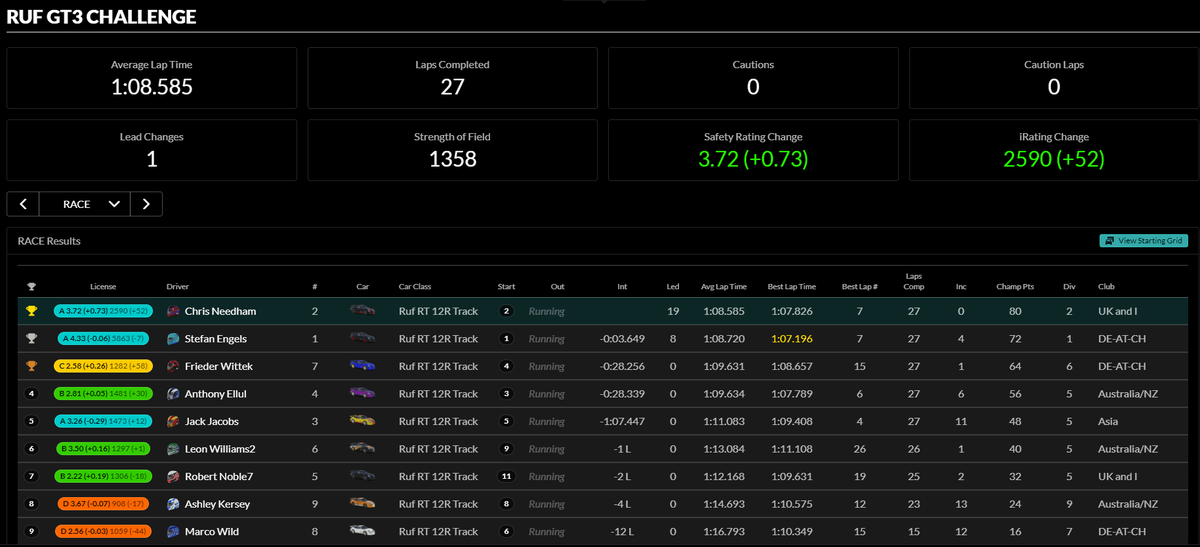Click the Strength of Field stat card
Viewport: 1200px width, 547px height.
[x=452, y=150]
